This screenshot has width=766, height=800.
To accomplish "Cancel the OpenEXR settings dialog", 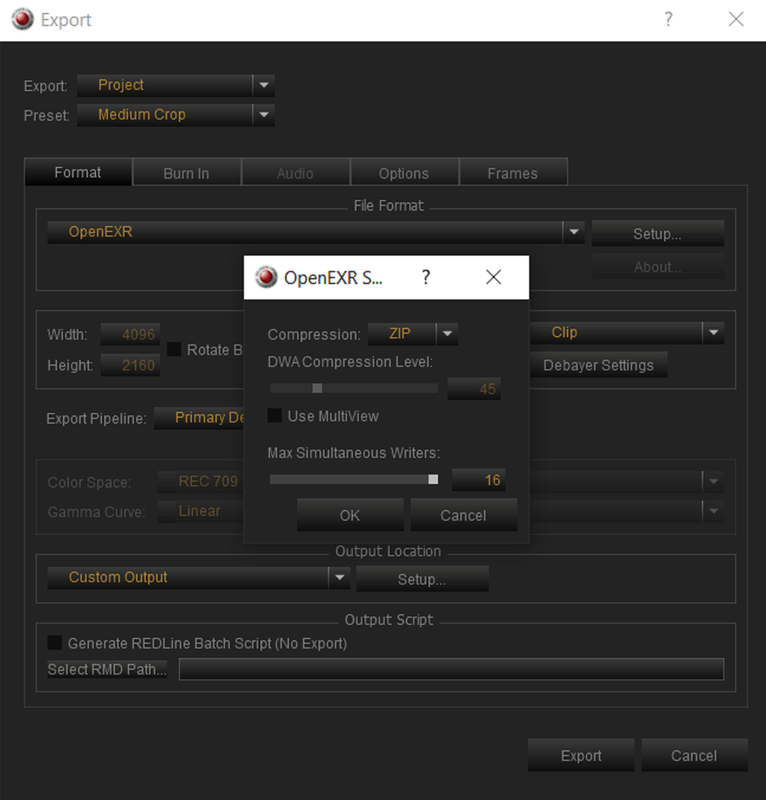I will point(463,515).
